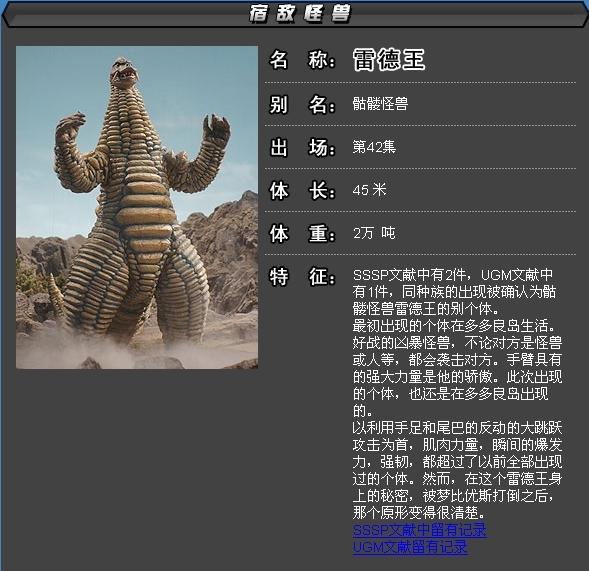Click the 名称 field label

click(302, 60)
